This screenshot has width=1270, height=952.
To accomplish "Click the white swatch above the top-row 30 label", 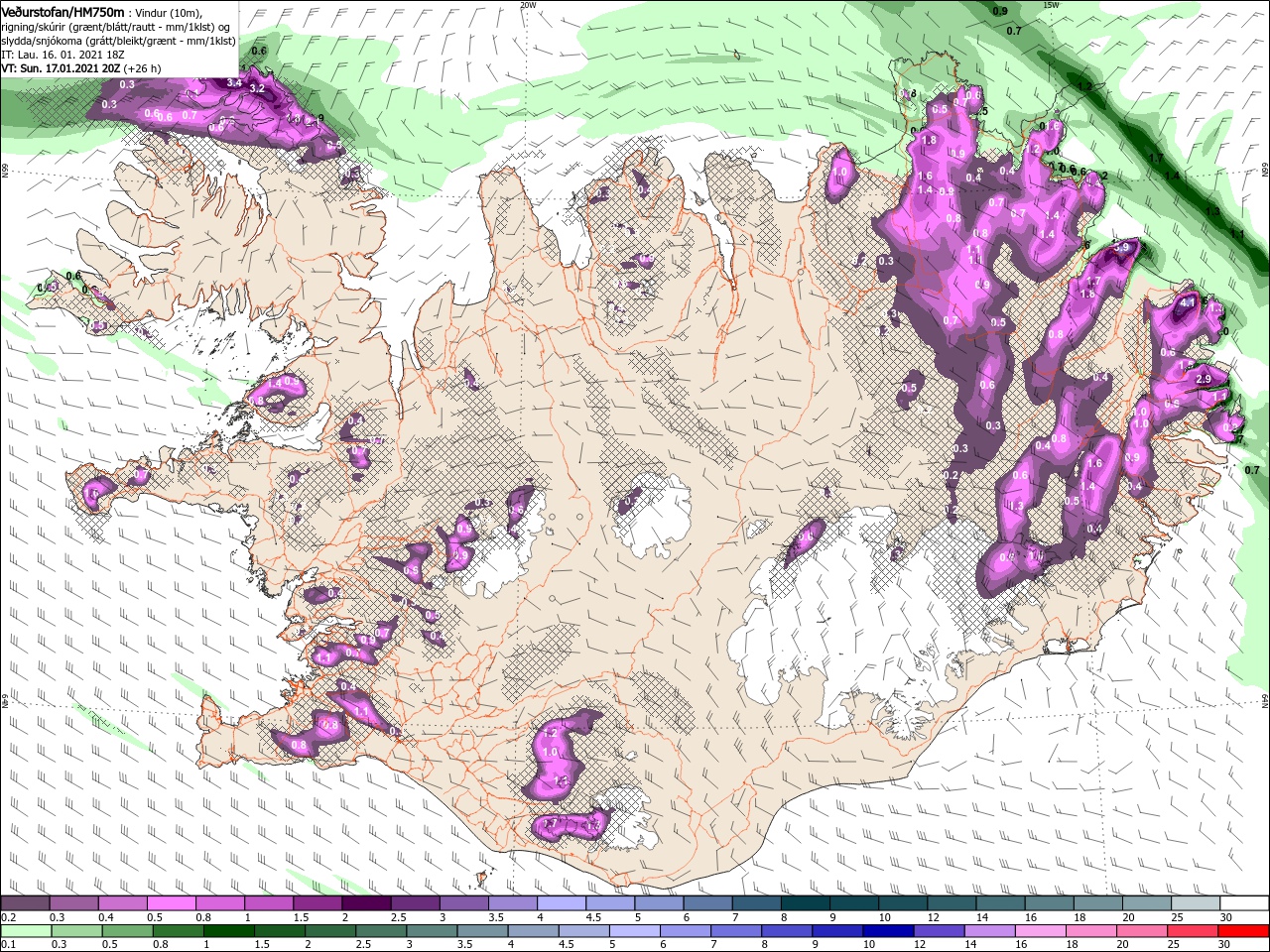I will point(1244,903).
